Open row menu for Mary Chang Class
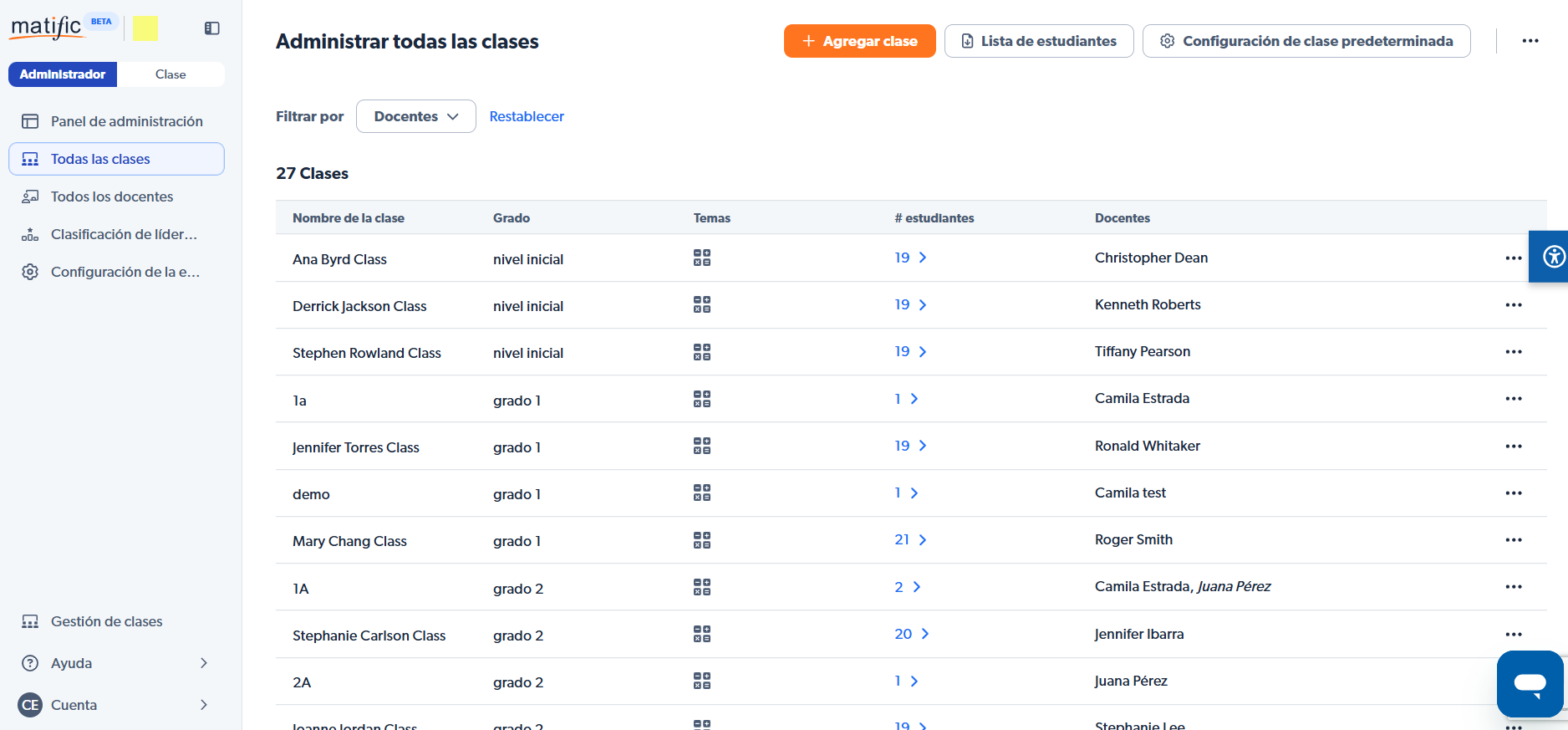 1513,540
